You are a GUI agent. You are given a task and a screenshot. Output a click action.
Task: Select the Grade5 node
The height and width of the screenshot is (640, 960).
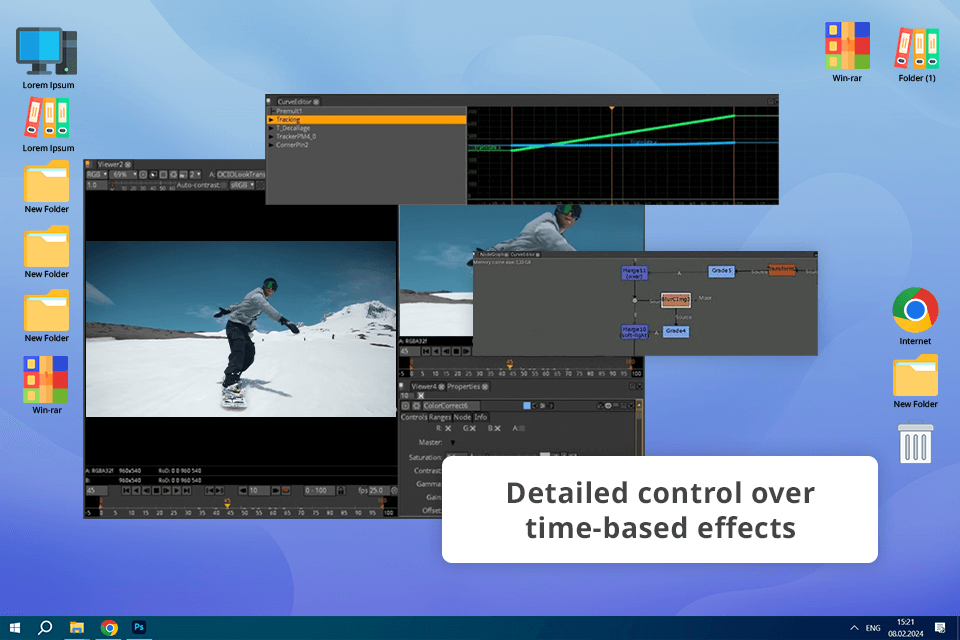(721, 271)
